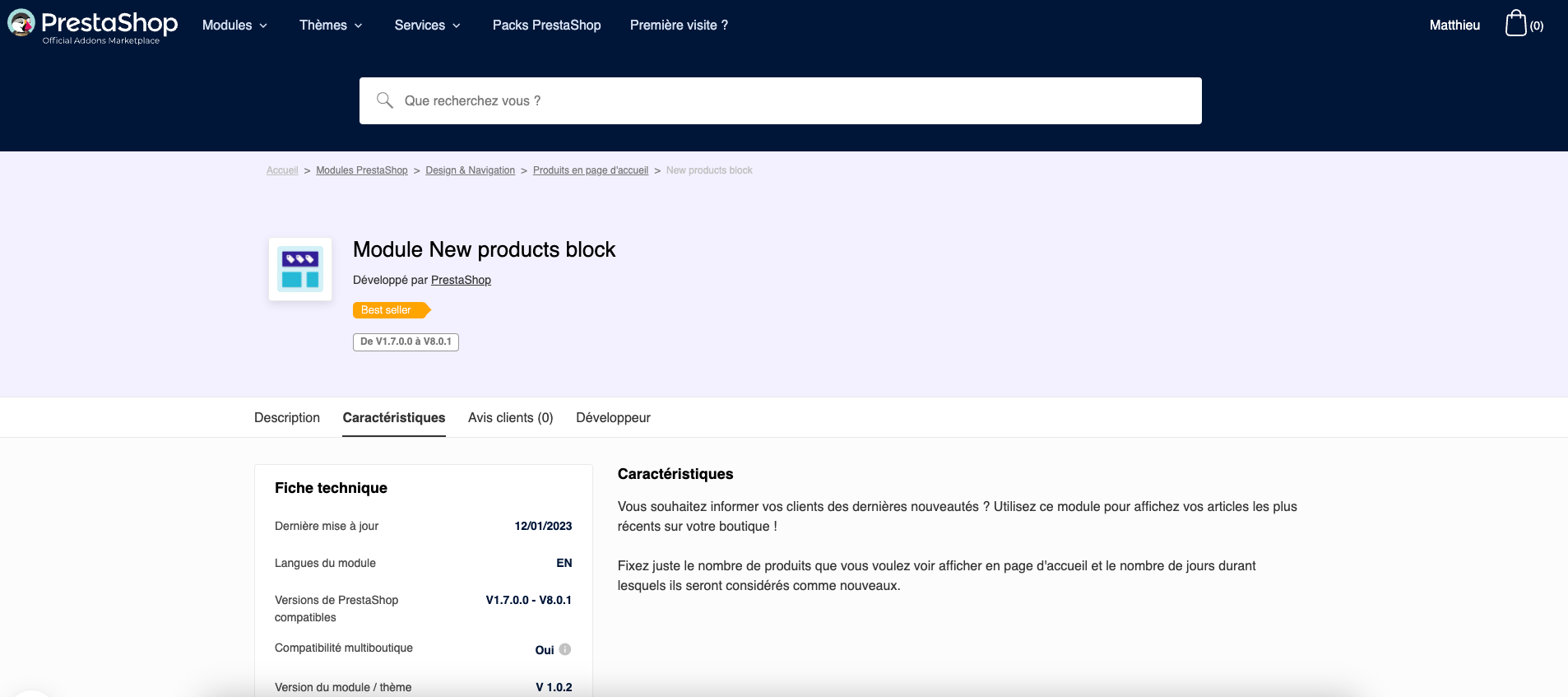Viewport: 1568px width, 697px height.
Task: Open Première visite ? menu item
Action: click(x=679, y=26)
